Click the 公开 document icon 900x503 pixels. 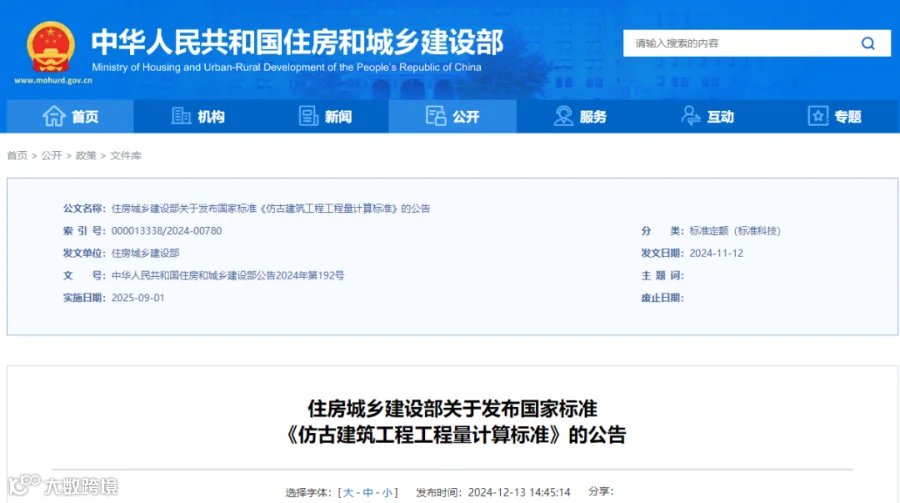[436, 116]
